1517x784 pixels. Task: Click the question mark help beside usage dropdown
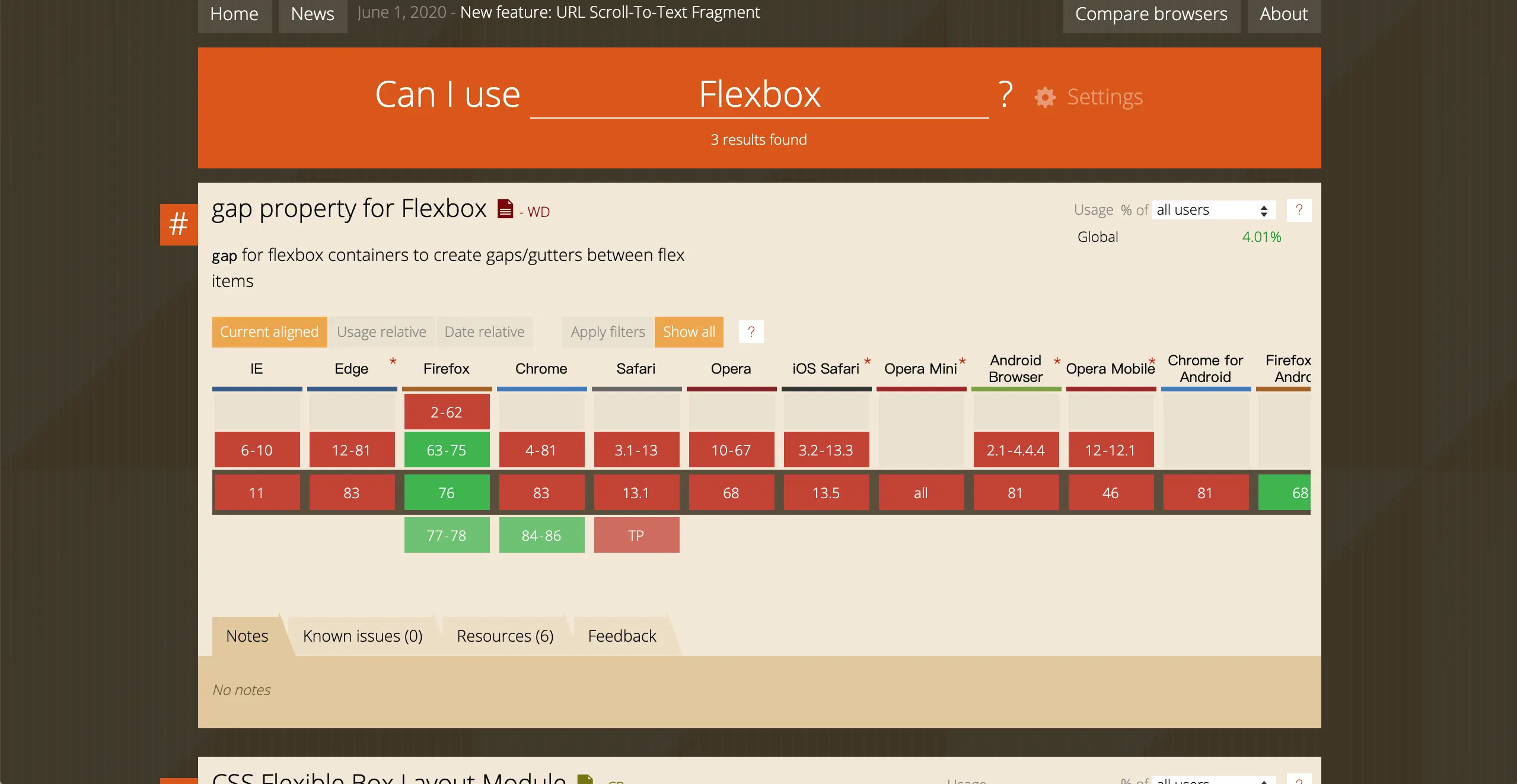pyautogui.click(x=1299, y=210)
